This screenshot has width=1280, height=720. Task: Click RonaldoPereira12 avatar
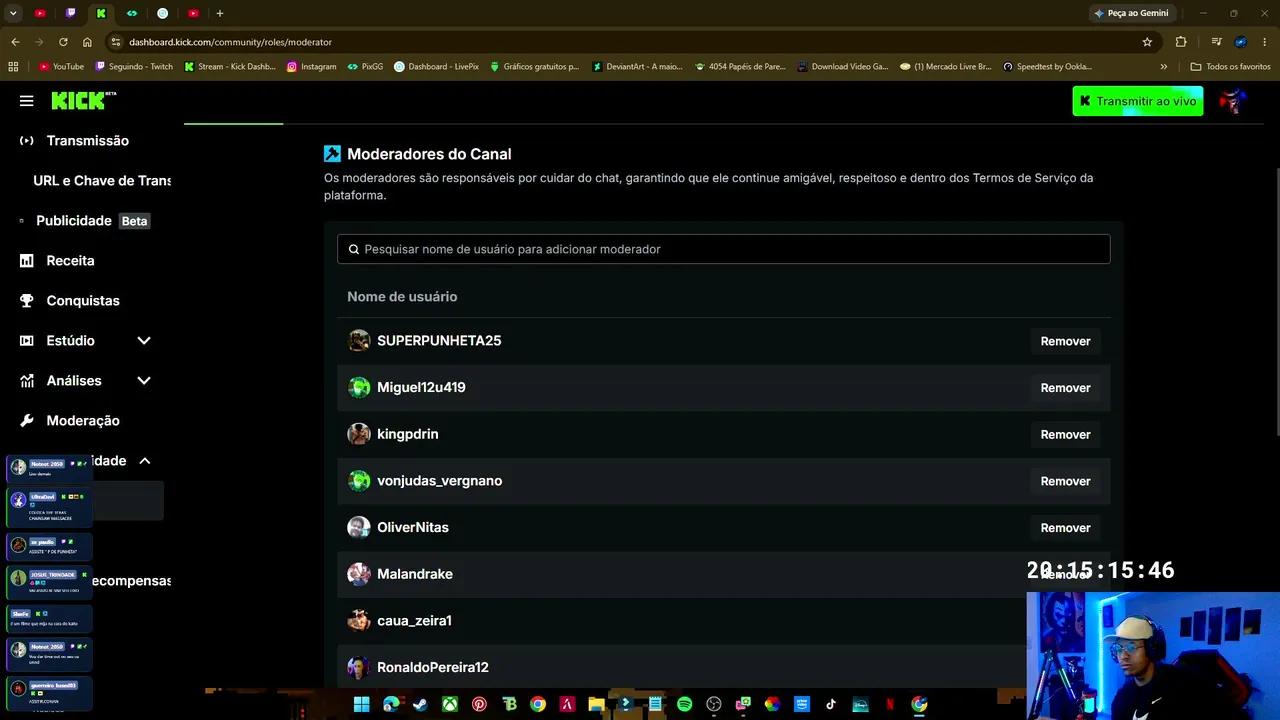coord(359,667)
